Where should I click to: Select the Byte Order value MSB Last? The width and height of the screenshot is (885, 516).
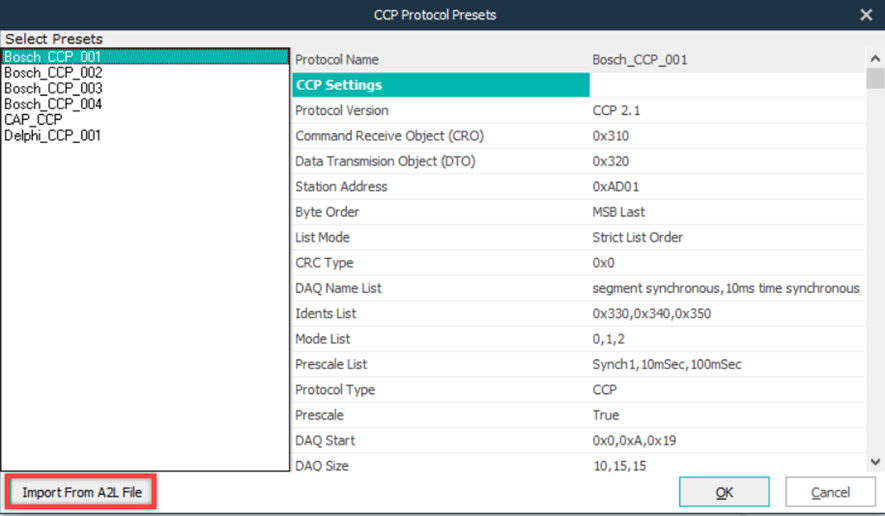(x=618, y=212)
